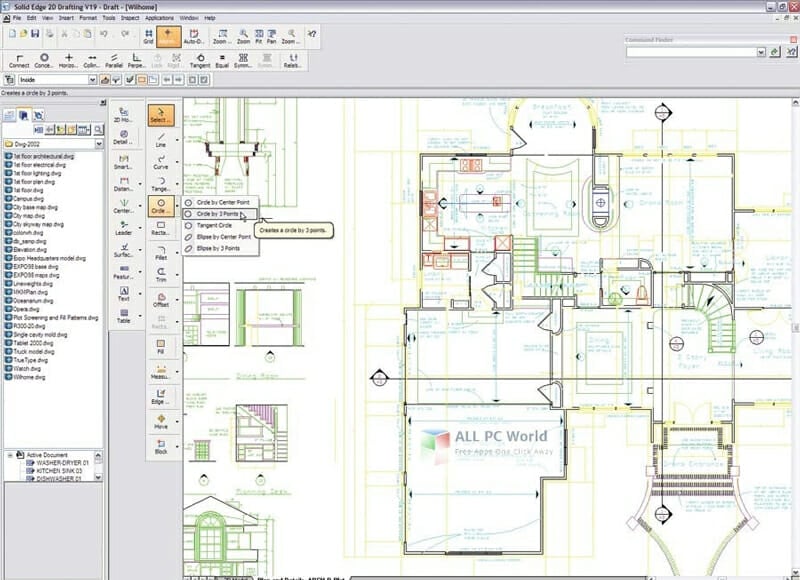Toggle the Relationship Handles button

click(292, 61)
